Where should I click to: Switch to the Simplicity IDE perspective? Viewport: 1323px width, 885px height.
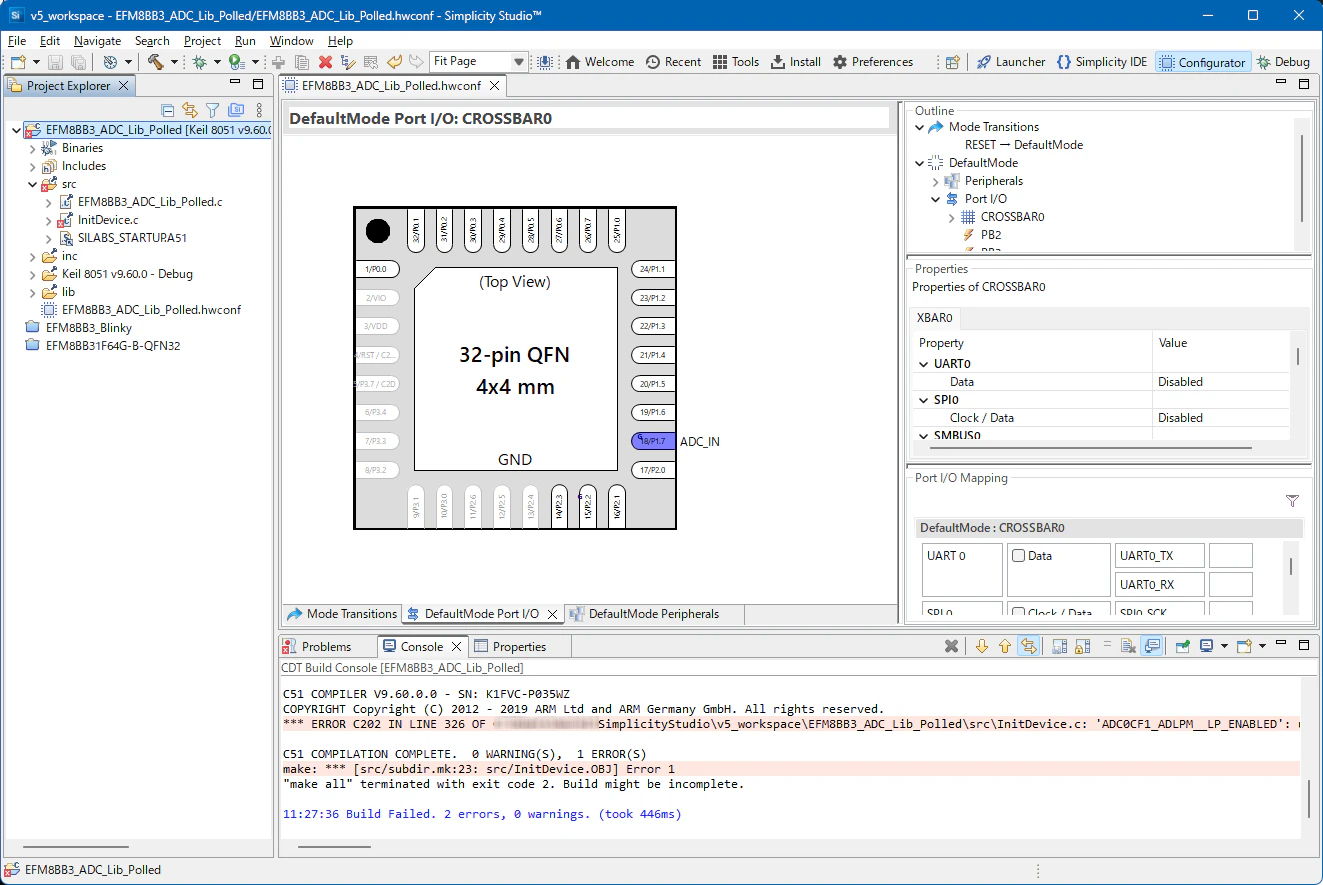(1102, 62)
